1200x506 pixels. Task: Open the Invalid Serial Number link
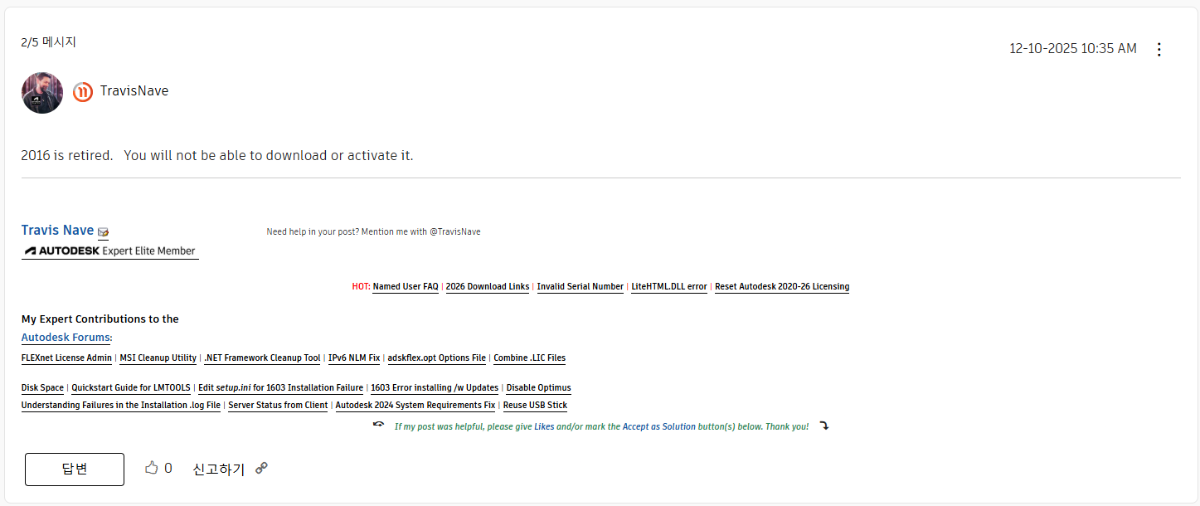point(580,287)
